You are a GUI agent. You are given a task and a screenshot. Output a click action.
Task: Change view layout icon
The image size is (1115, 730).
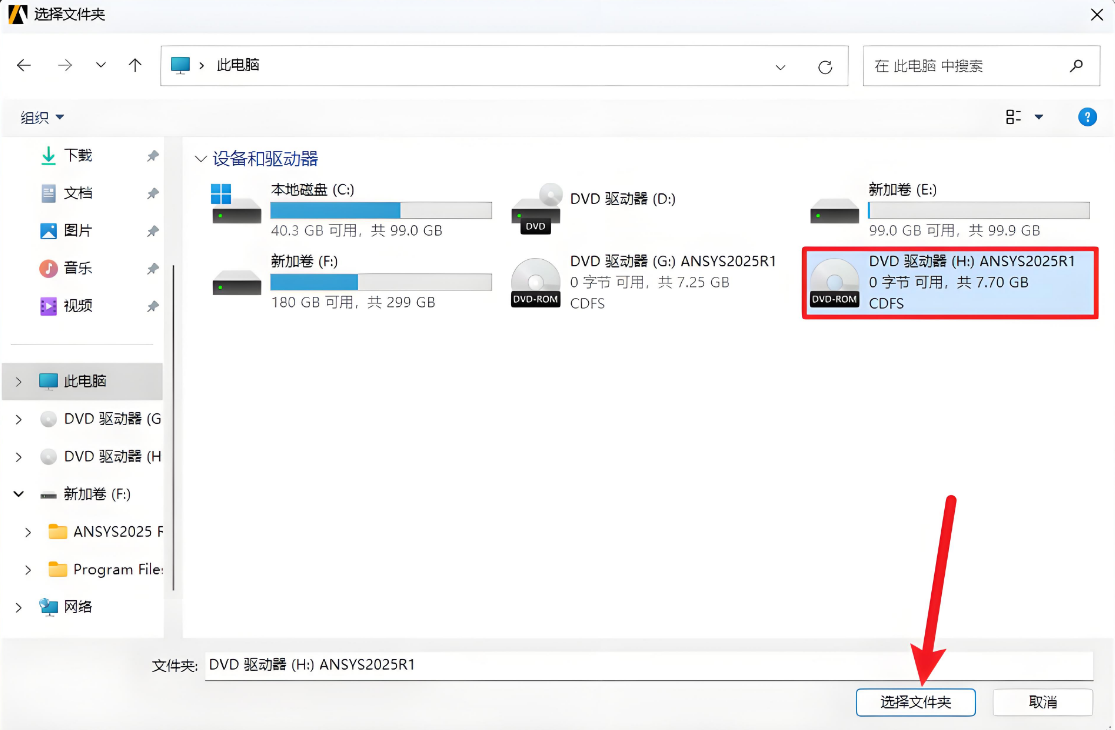(1013, 117)
